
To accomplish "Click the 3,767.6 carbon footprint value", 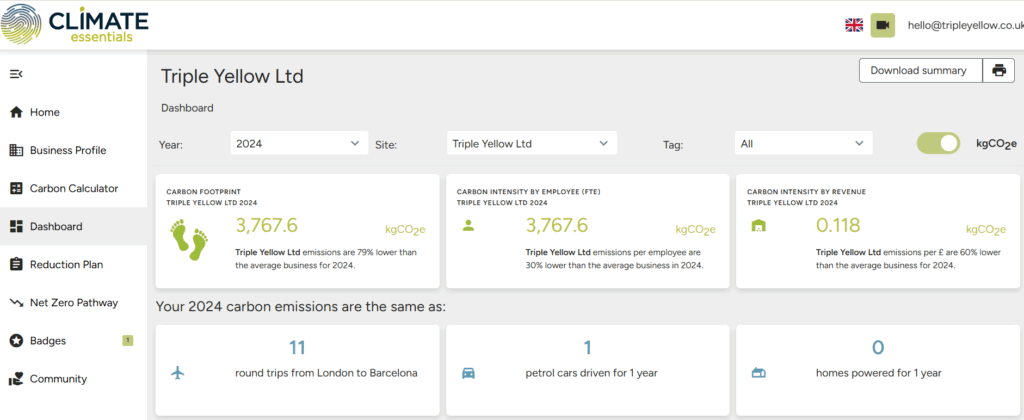I will (266, 225).
